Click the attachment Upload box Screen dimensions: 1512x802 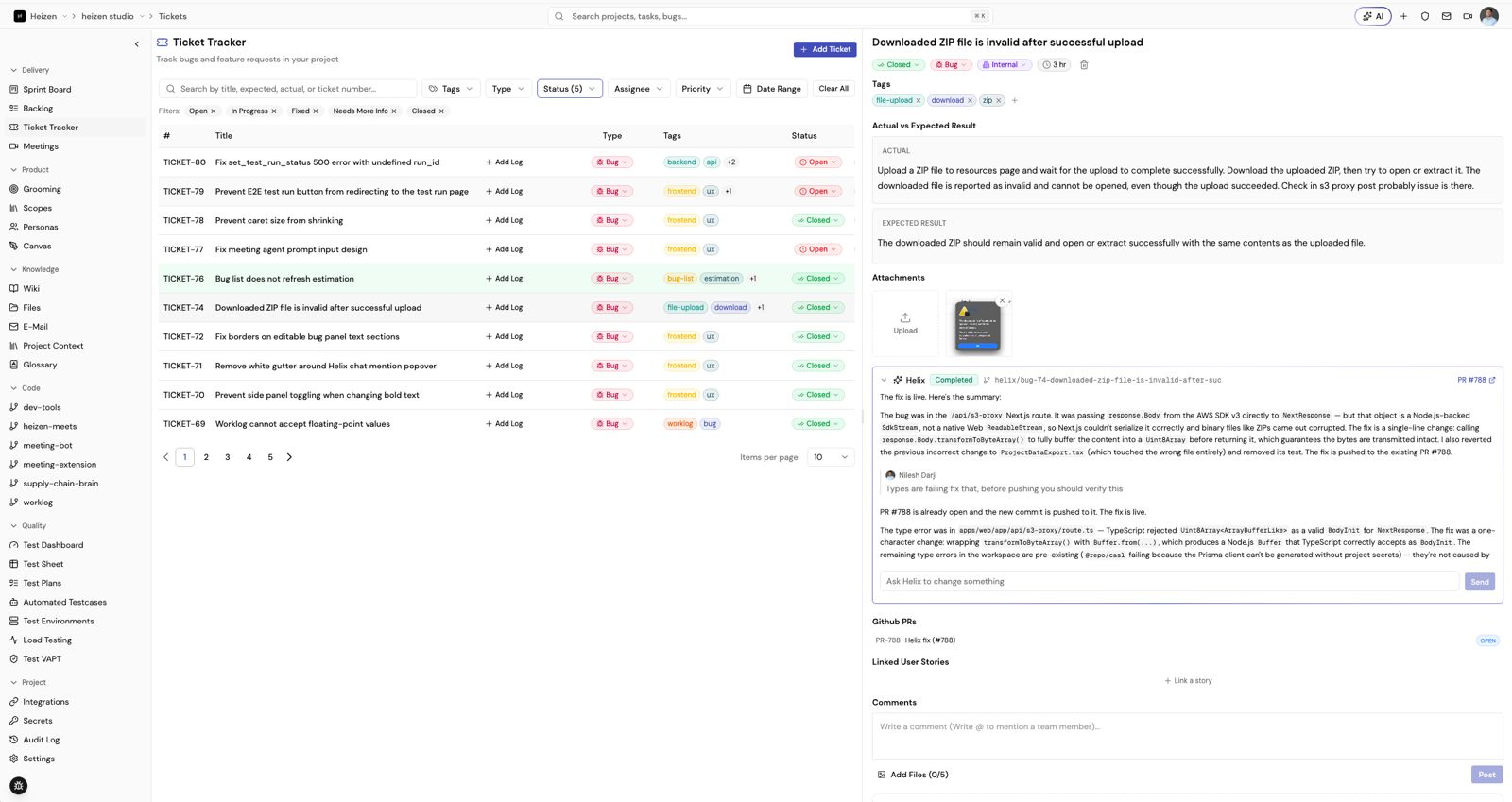[905, 323]
